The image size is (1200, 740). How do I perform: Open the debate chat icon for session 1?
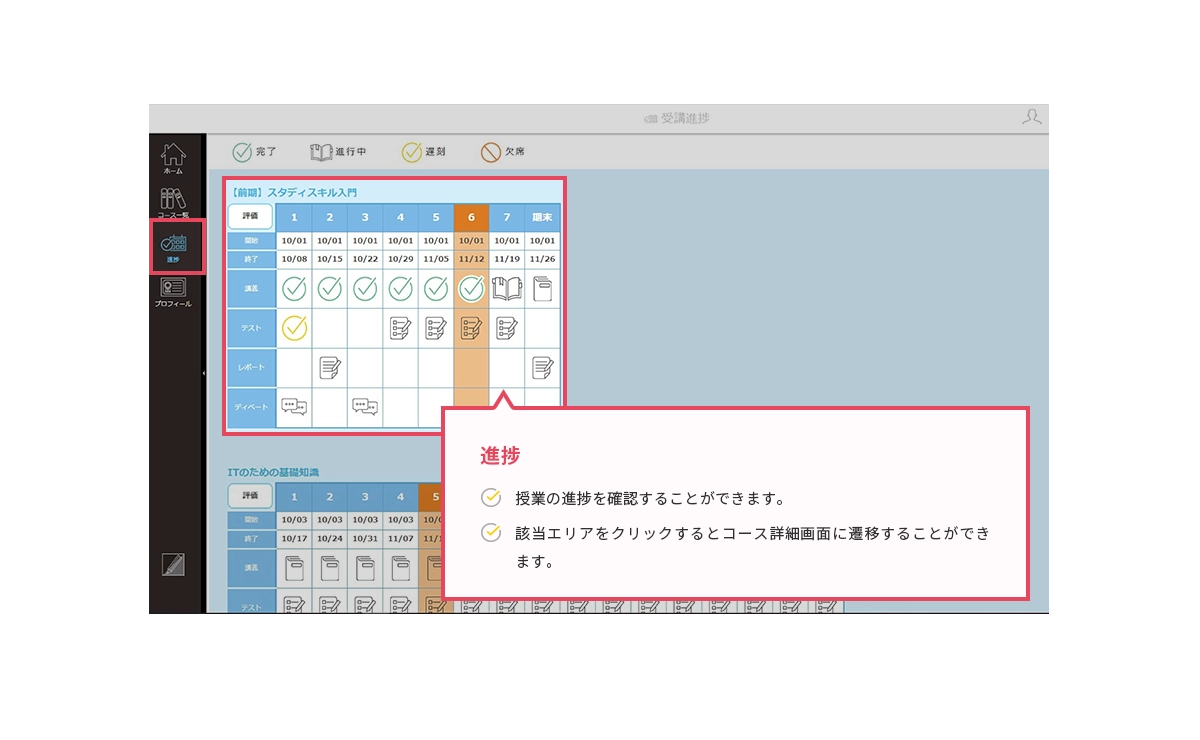294,407
